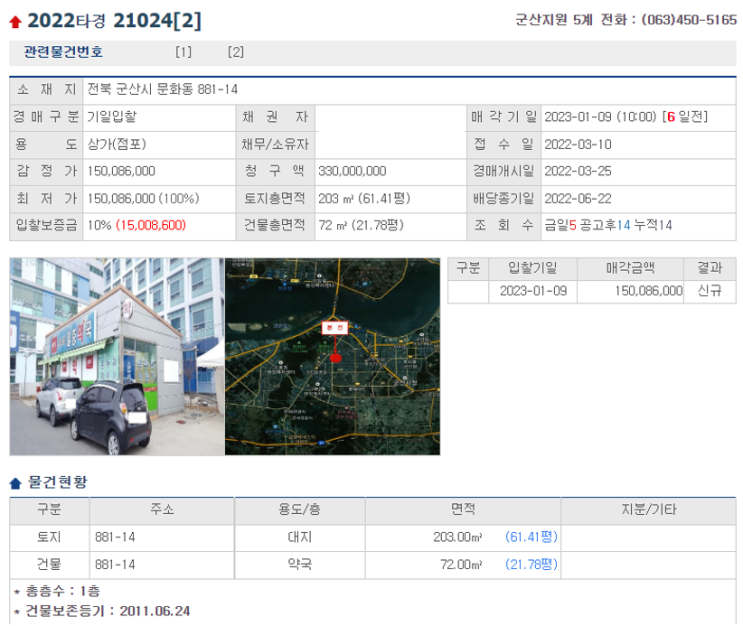The image size is (743, 626).
Task: Click the 본건 label on satellite map
Action: (335, 327)
